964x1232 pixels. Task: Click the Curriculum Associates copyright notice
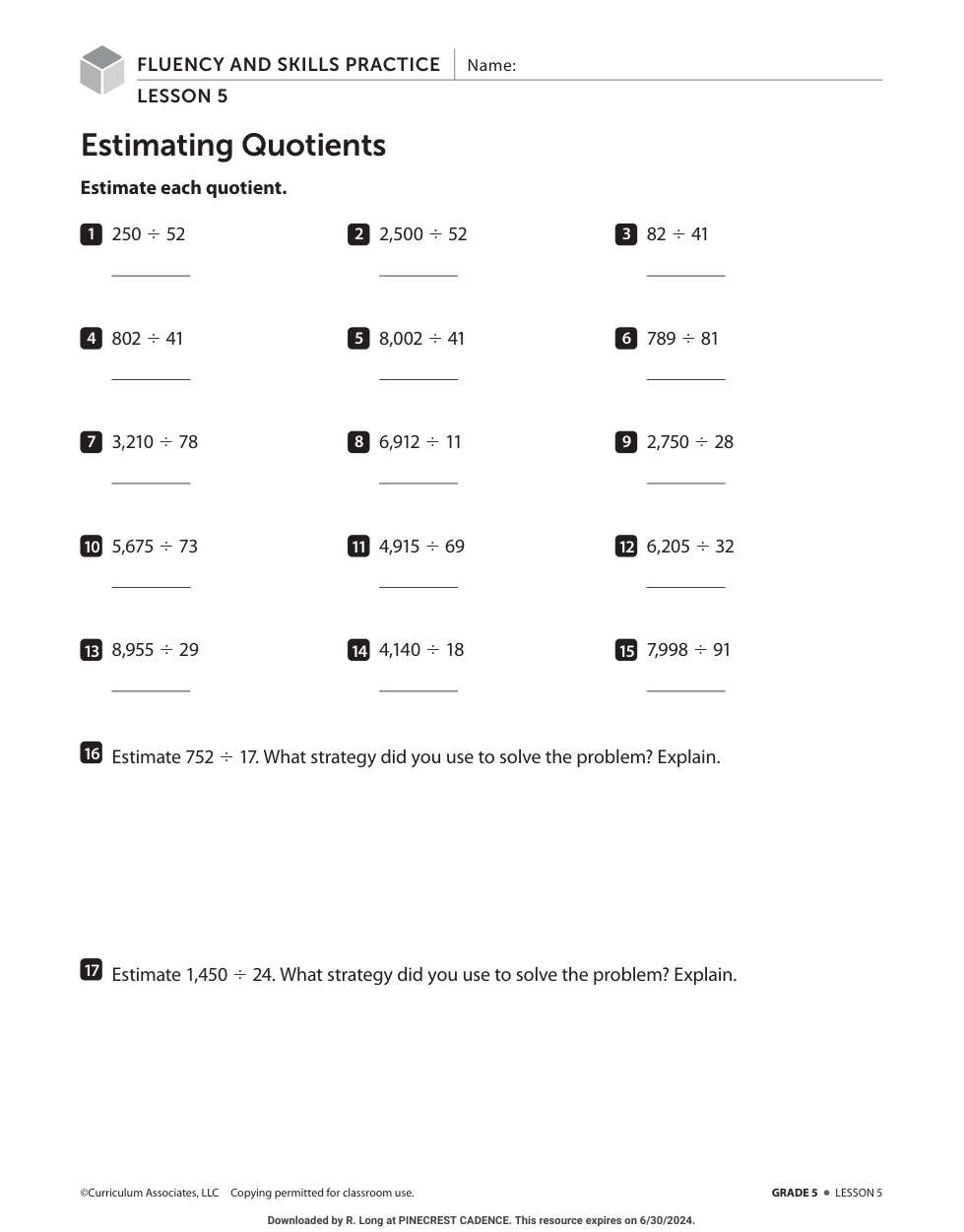(x=247, y=1193)
